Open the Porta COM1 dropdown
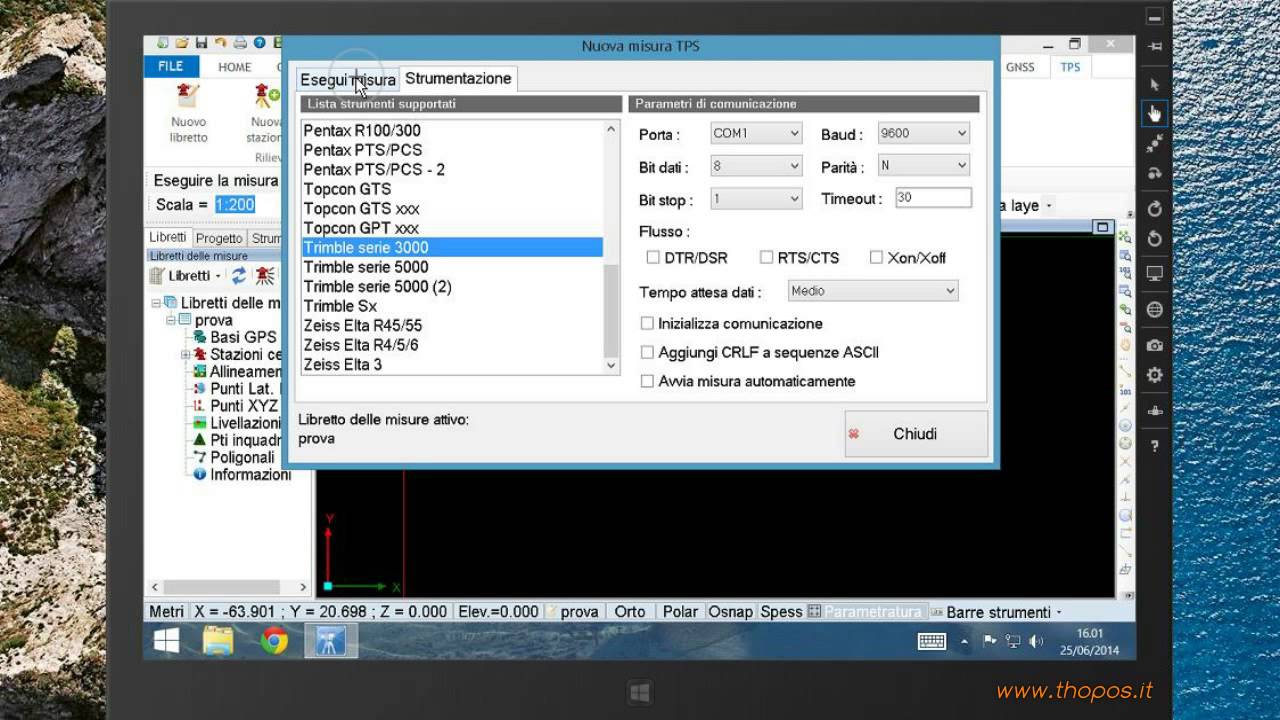1280x720 pixels. coord(756,133)
